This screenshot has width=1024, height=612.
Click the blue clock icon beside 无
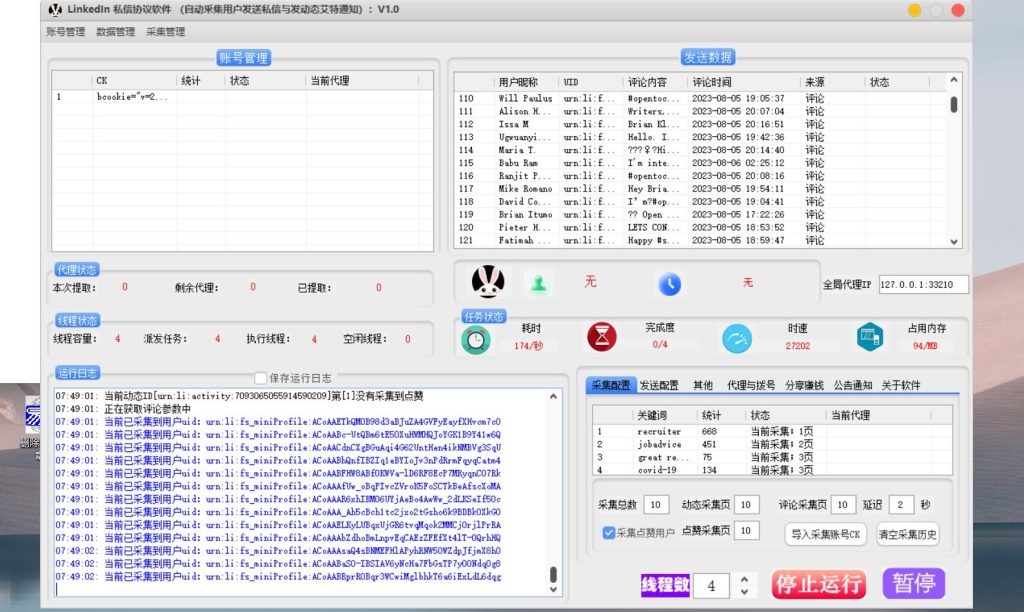tap(669, 283)
